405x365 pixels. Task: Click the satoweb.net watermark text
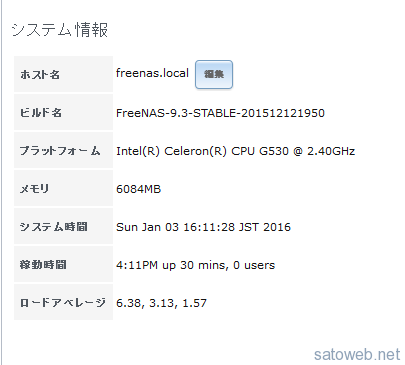point(357,354)
